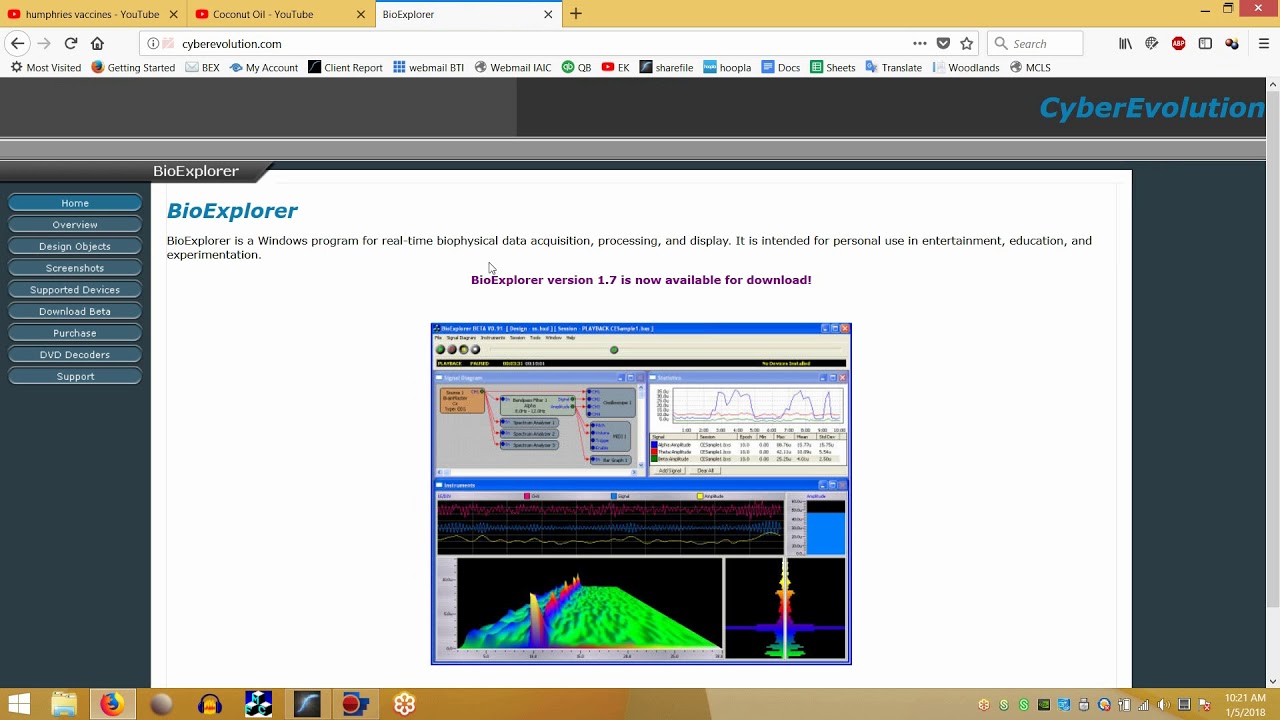Open the Action Center flag icon
Image resolution: width=1280 pixels, height=720 pixels.
click(1205, 705)
